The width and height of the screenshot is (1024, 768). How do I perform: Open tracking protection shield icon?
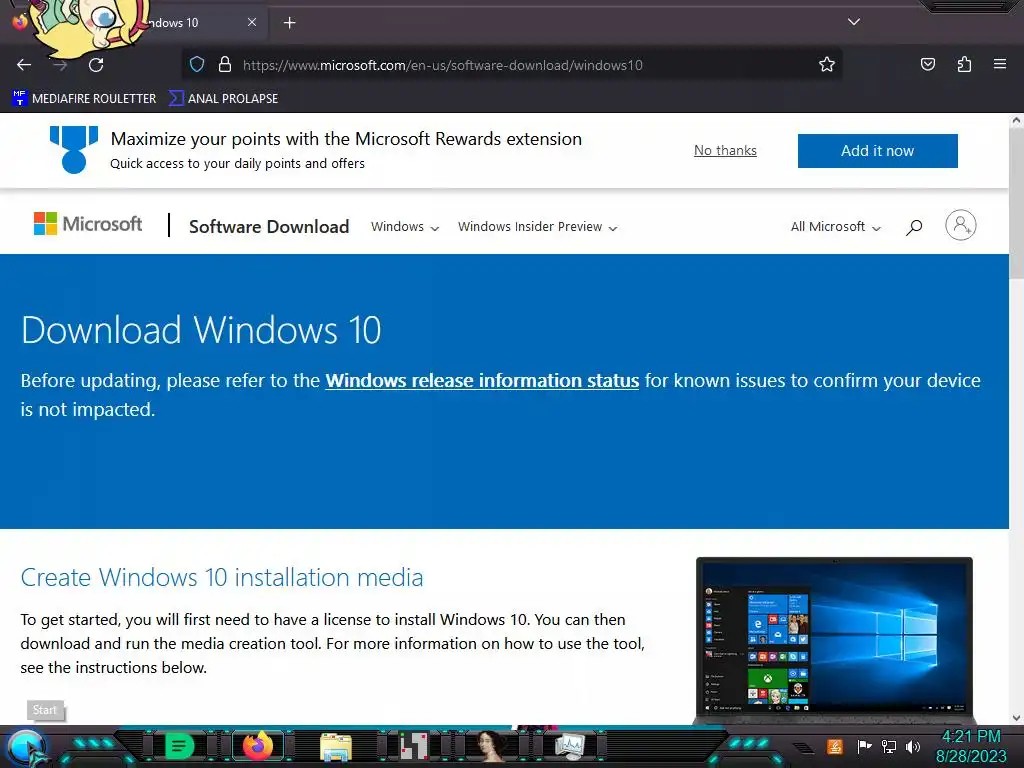(x=197, y=65)
